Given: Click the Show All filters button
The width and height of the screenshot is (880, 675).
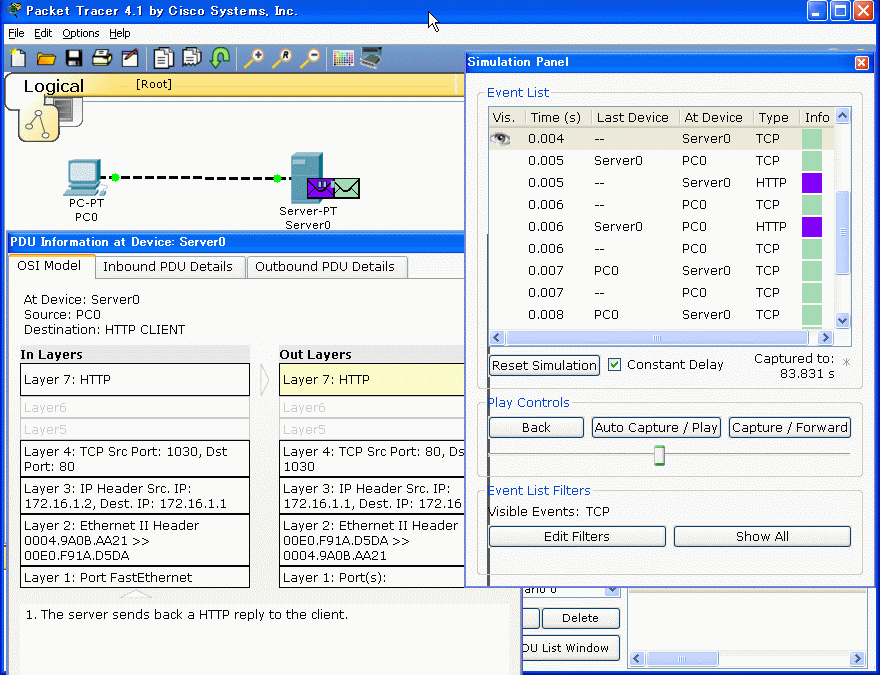Looking at the screenshot, I should click(x=762, y=536).
